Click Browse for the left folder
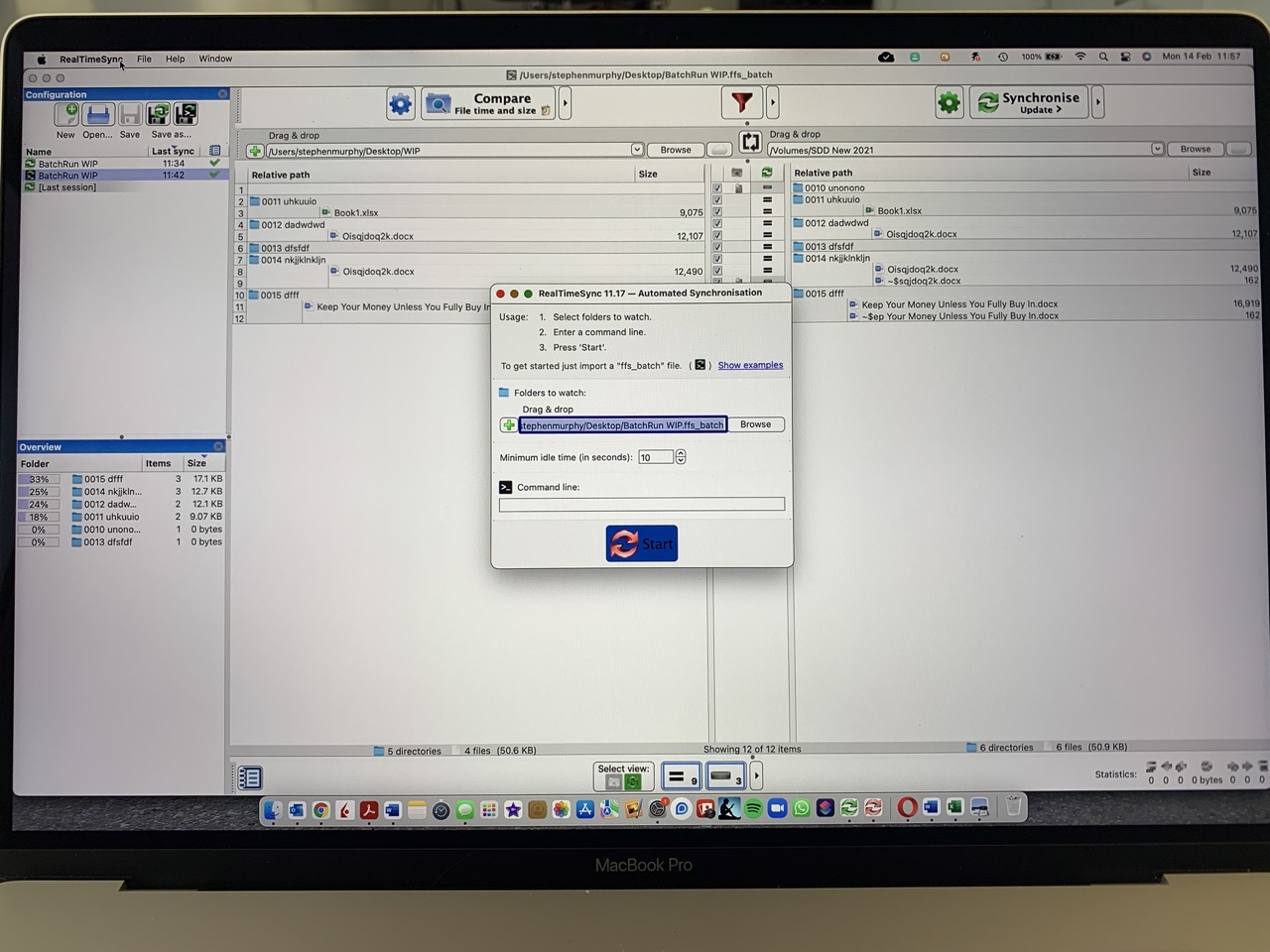Image resolution: width=1270 pixels, height=952 pixels. coord(676,150)
